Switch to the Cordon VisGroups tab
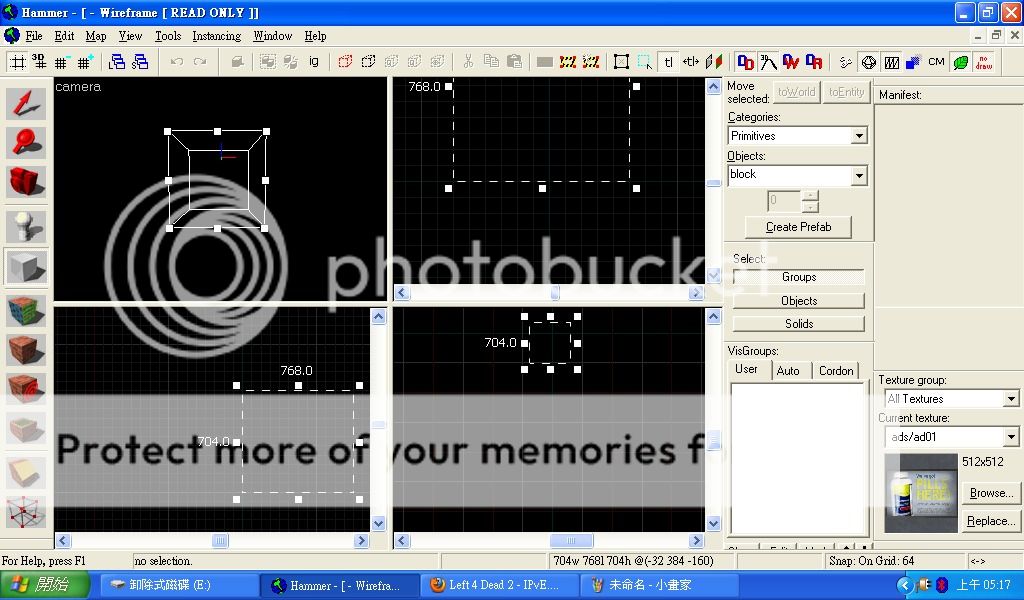1024x600 pixels. click(x=836, y=370)
